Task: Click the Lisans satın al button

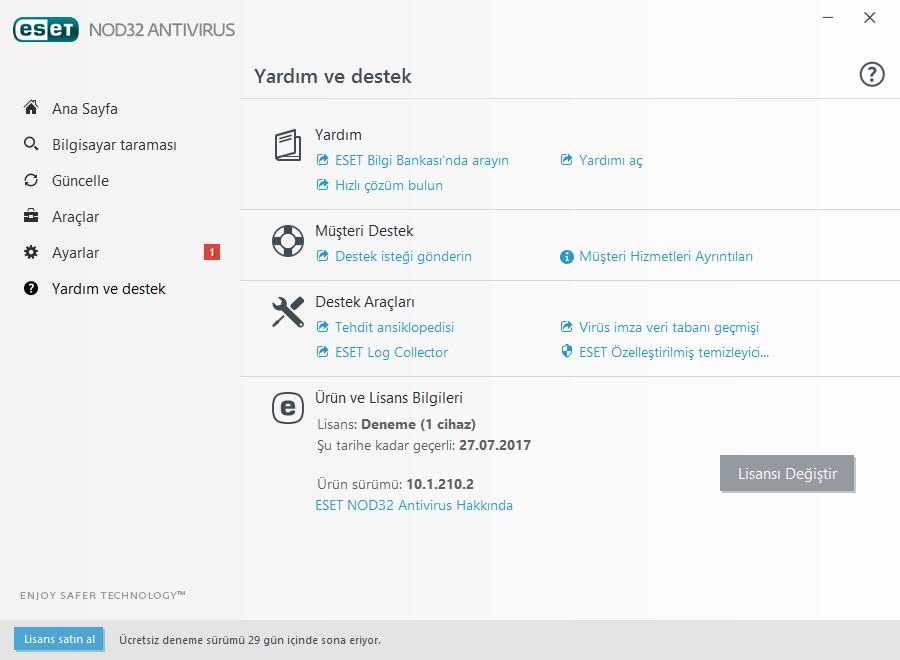Action: 59,639
